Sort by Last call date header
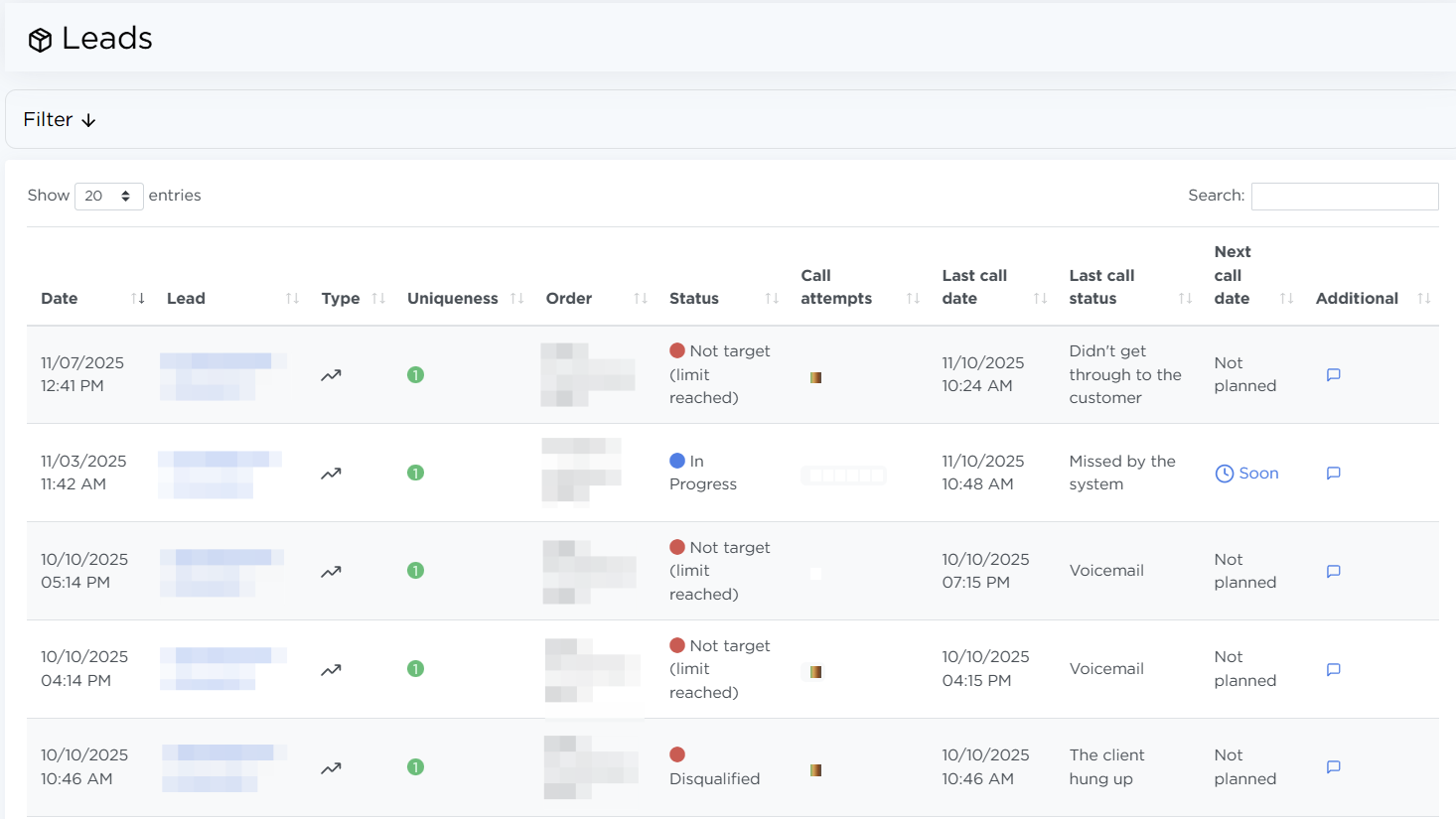 coord(974,287)
